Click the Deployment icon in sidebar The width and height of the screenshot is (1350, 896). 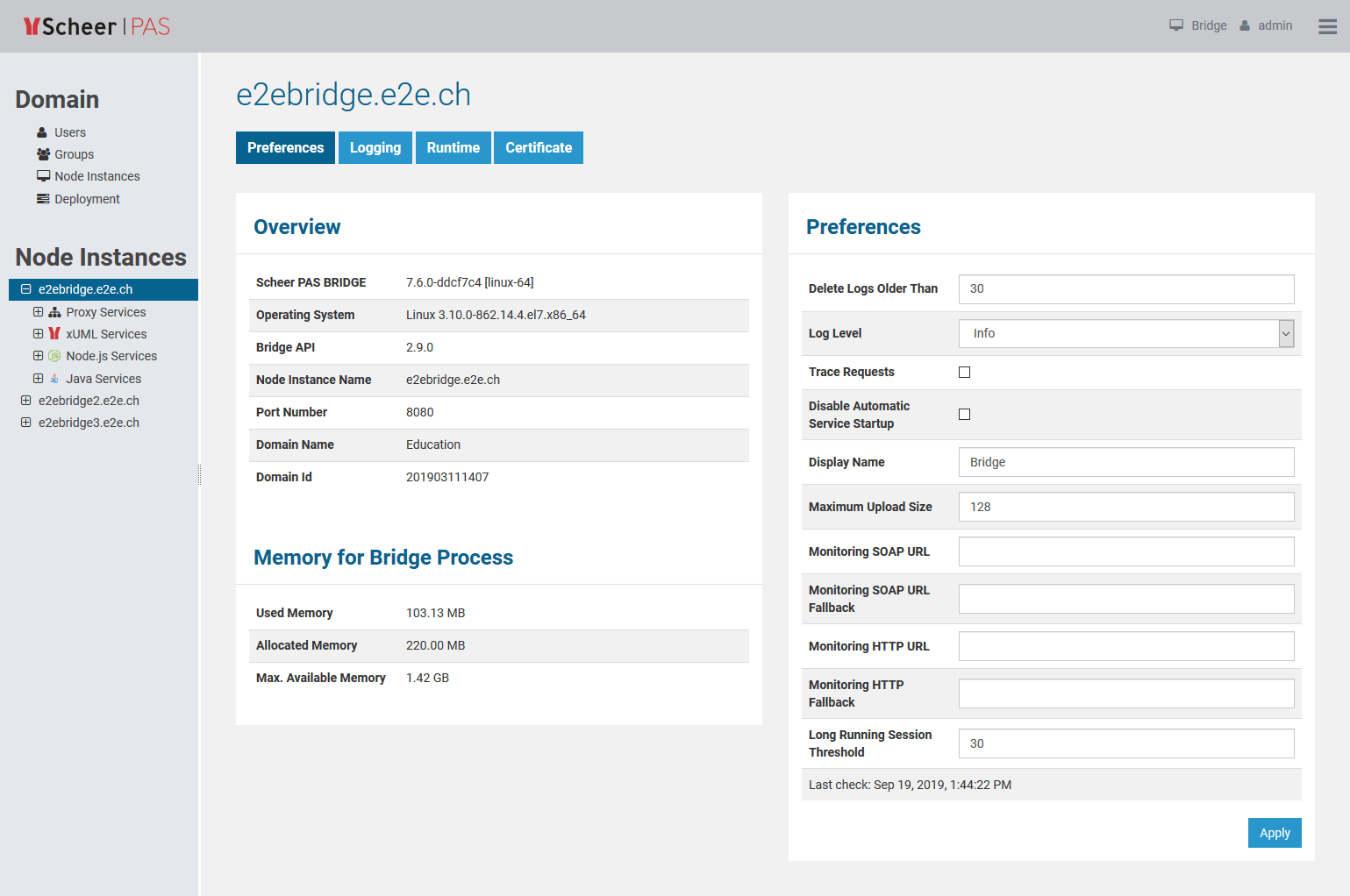coord(43,199)
